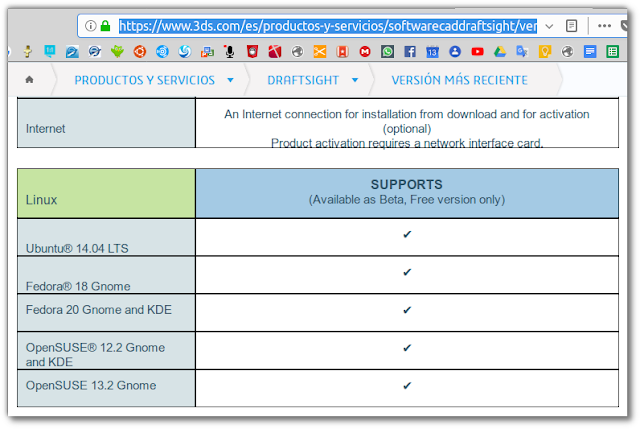Expand the DRAFTSIGHT dropdown arrow

tap(355, 80)
